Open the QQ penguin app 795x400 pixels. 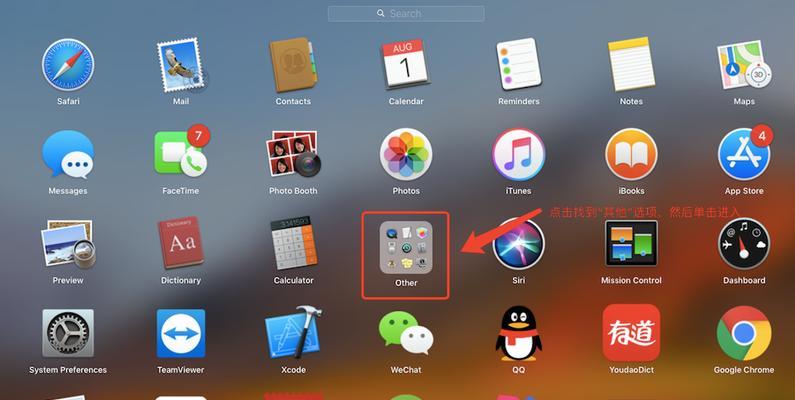click(x=518, y=334)
